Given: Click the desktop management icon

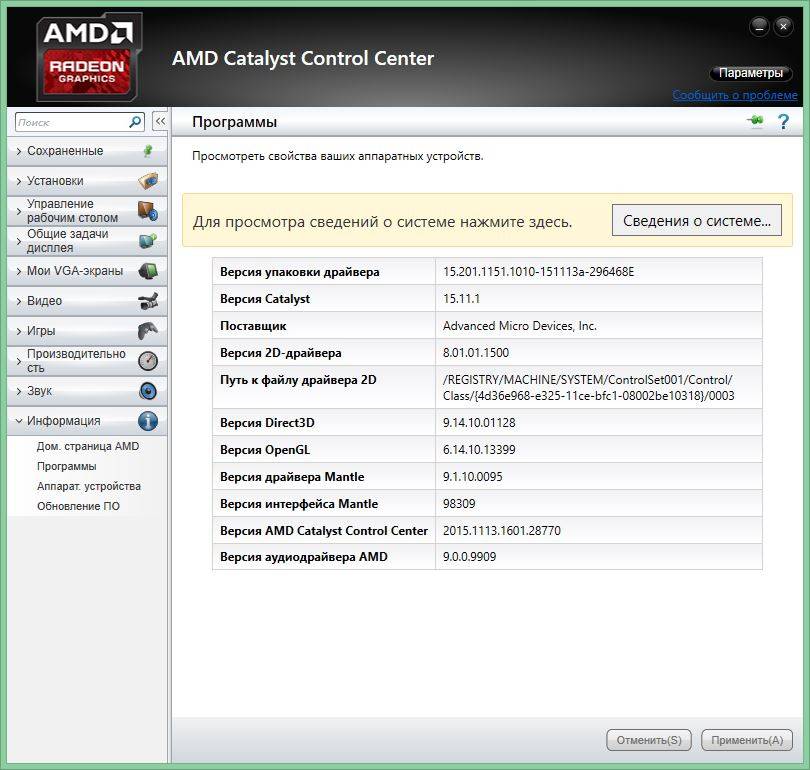Looking at the screenshot, I should tap(148, 211).
